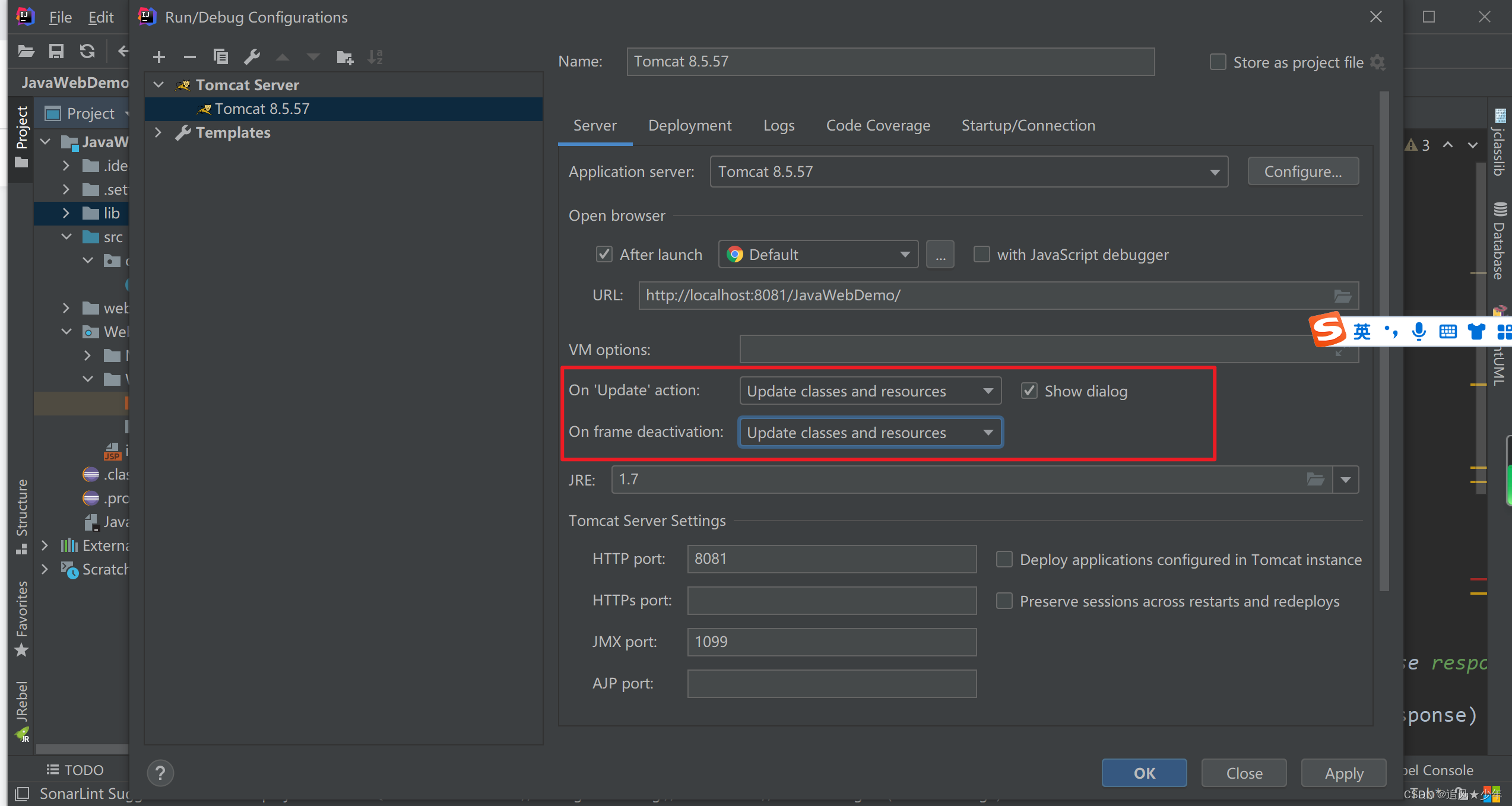Image resolution: width=1512 pixels, height=806 pixels.
Task: Open help question mark button
Action: 160,773
